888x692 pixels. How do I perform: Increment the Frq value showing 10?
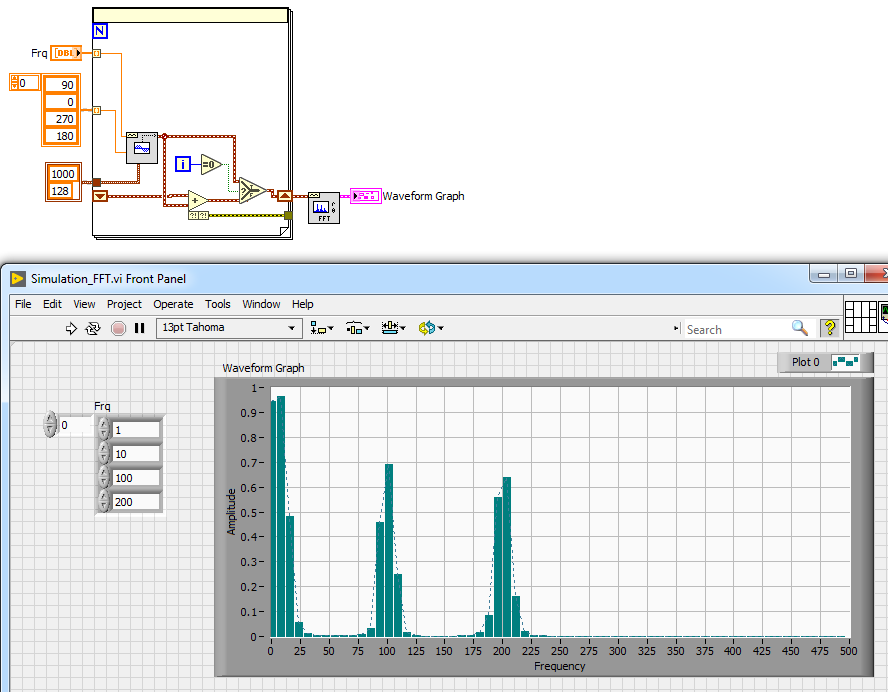103,448
